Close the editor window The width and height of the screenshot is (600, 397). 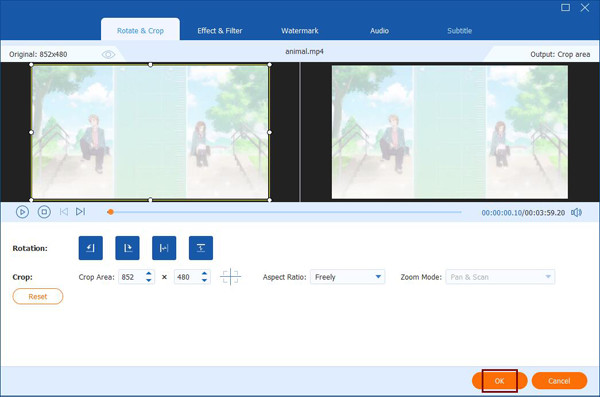click(x=585, y=7)
